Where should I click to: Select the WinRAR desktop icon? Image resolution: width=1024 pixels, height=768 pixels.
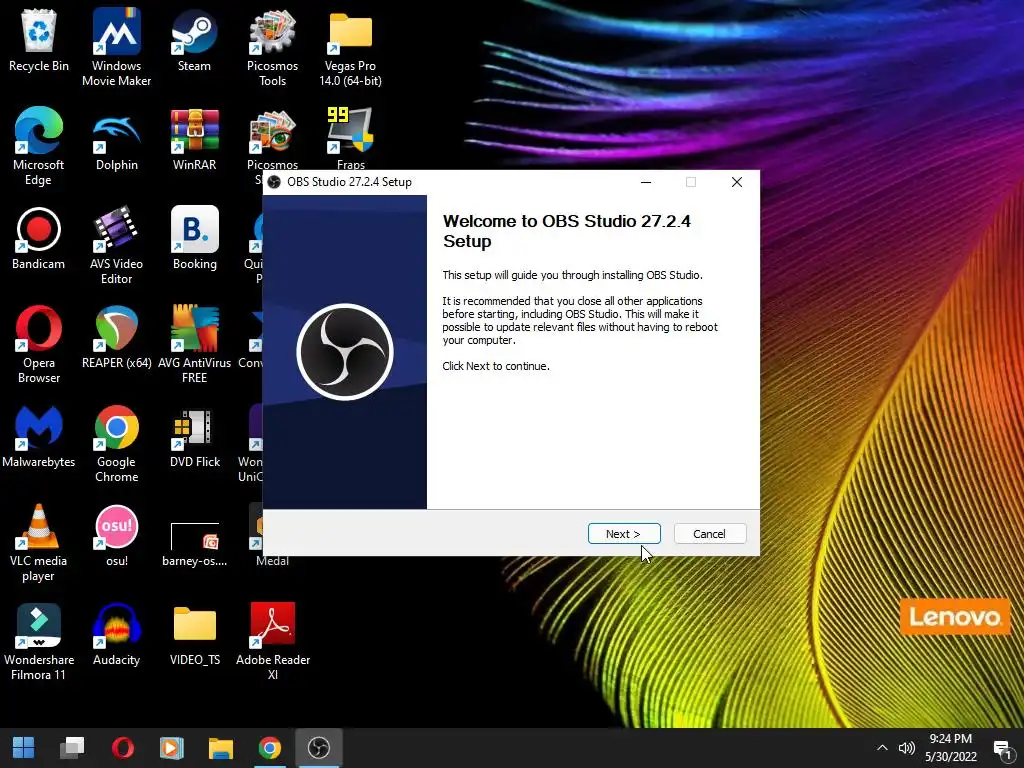pos(194,140)
